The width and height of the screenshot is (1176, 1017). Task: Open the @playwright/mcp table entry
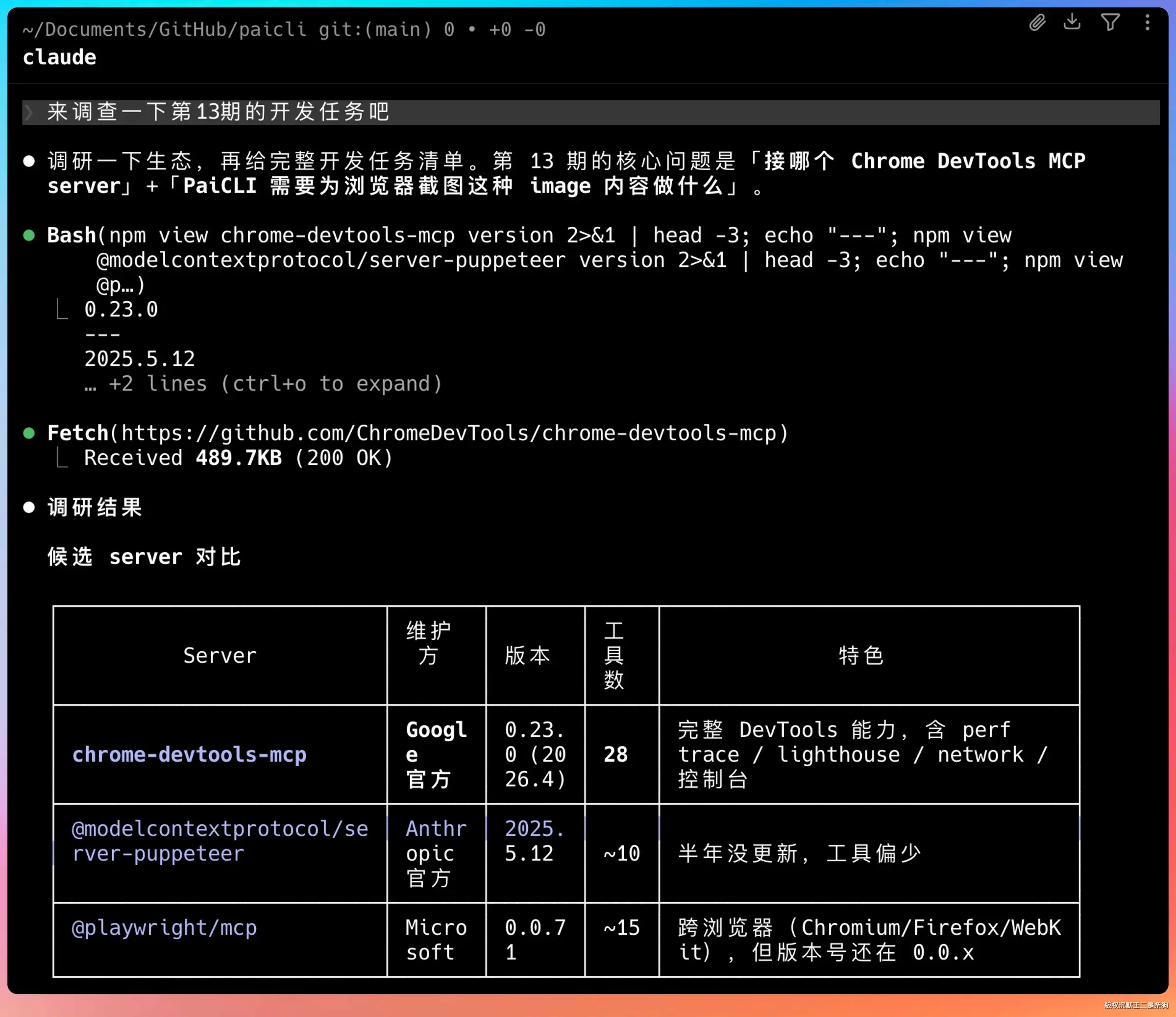tap(164, 928)
